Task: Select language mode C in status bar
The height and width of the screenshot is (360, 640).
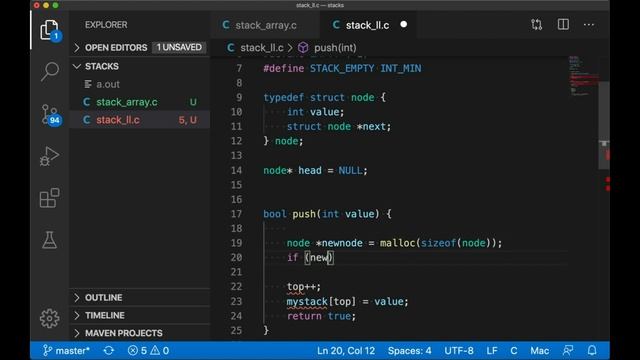Action: 513,351
